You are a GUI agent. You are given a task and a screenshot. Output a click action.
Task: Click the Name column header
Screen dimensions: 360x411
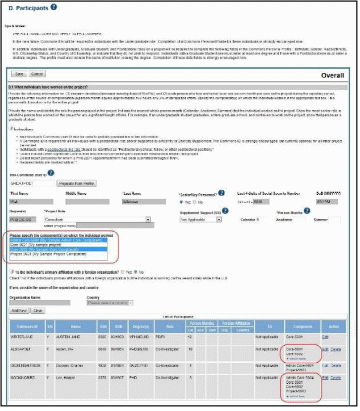click(x=76, y=327)
